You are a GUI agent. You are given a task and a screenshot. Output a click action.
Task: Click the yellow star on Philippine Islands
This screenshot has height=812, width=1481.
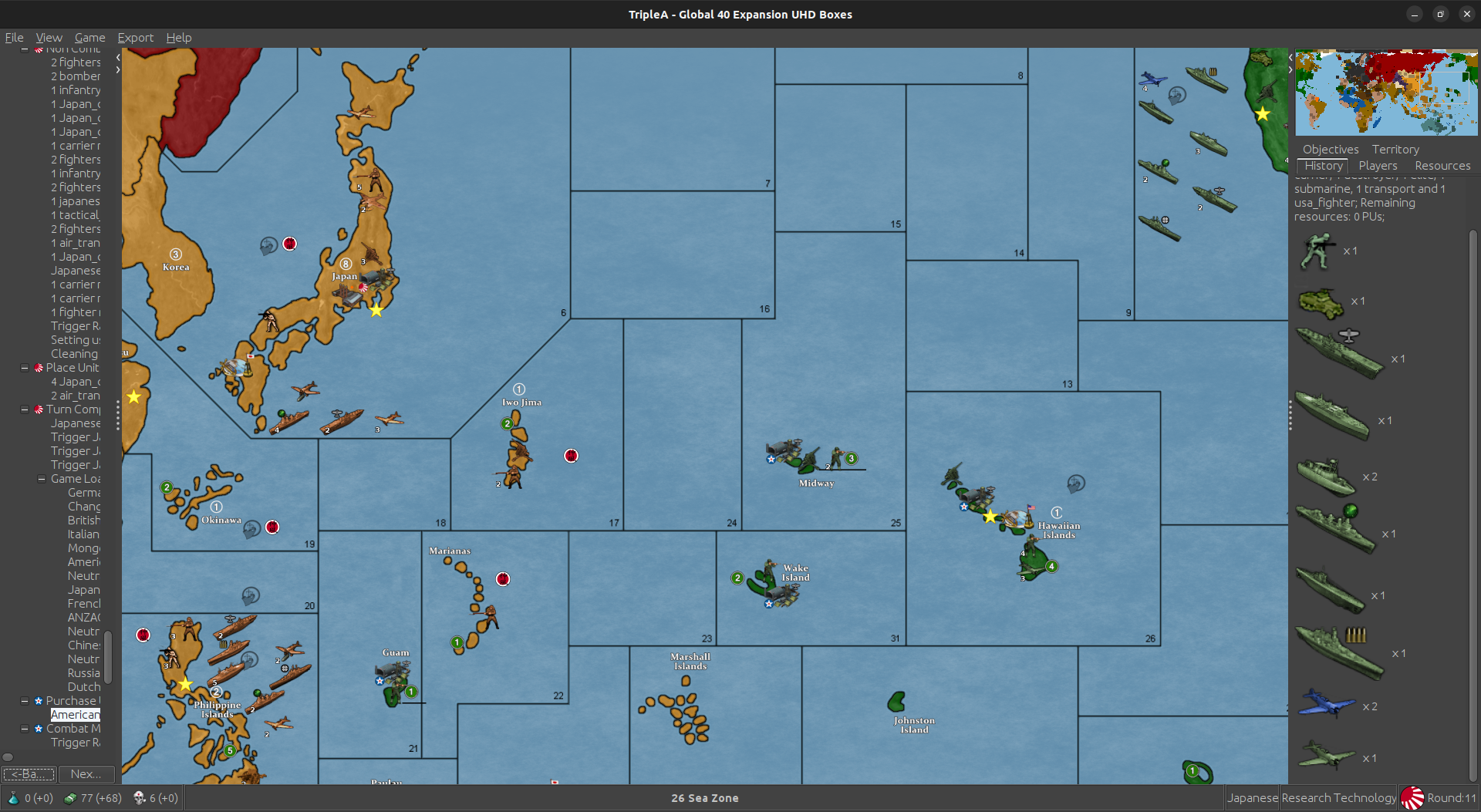click(185, 684)
